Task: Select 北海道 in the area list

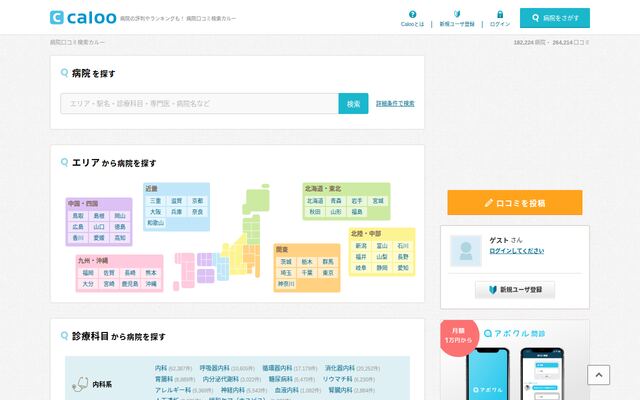Action: [315, 201]
